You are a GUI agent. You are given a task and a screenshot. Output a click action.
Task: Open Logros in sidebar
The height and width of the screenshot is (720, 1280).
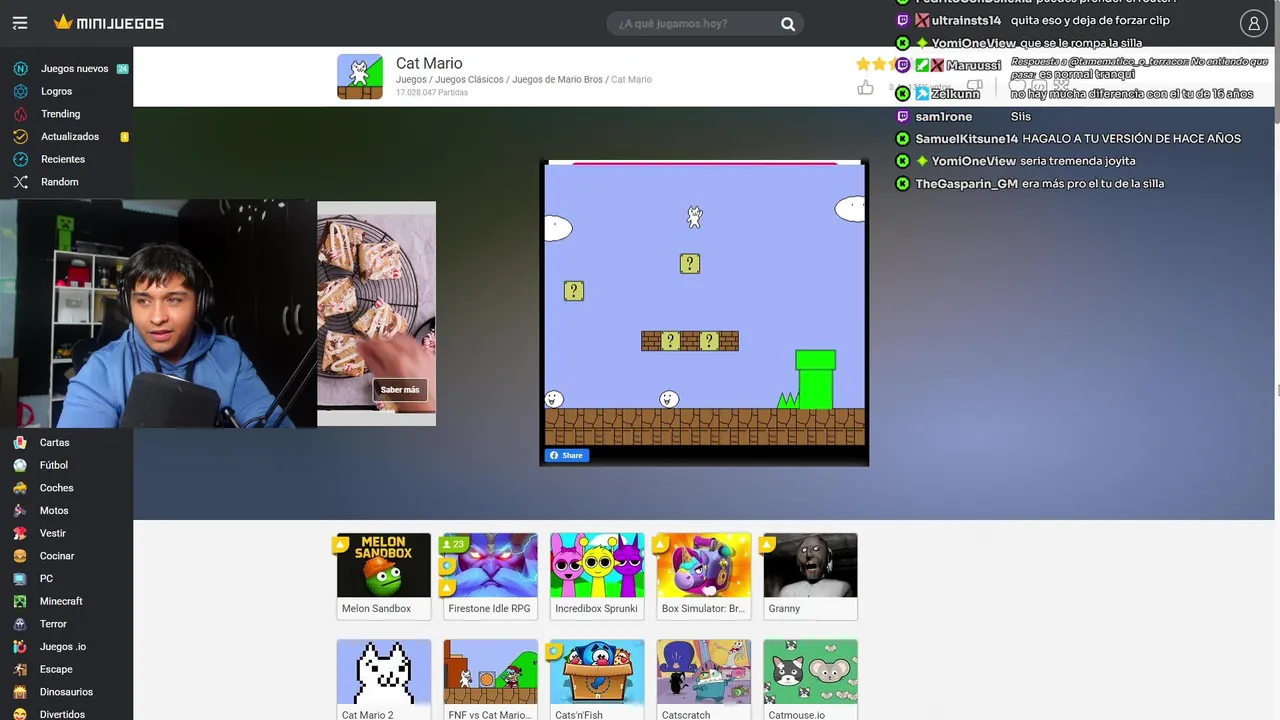pos(57,91)
